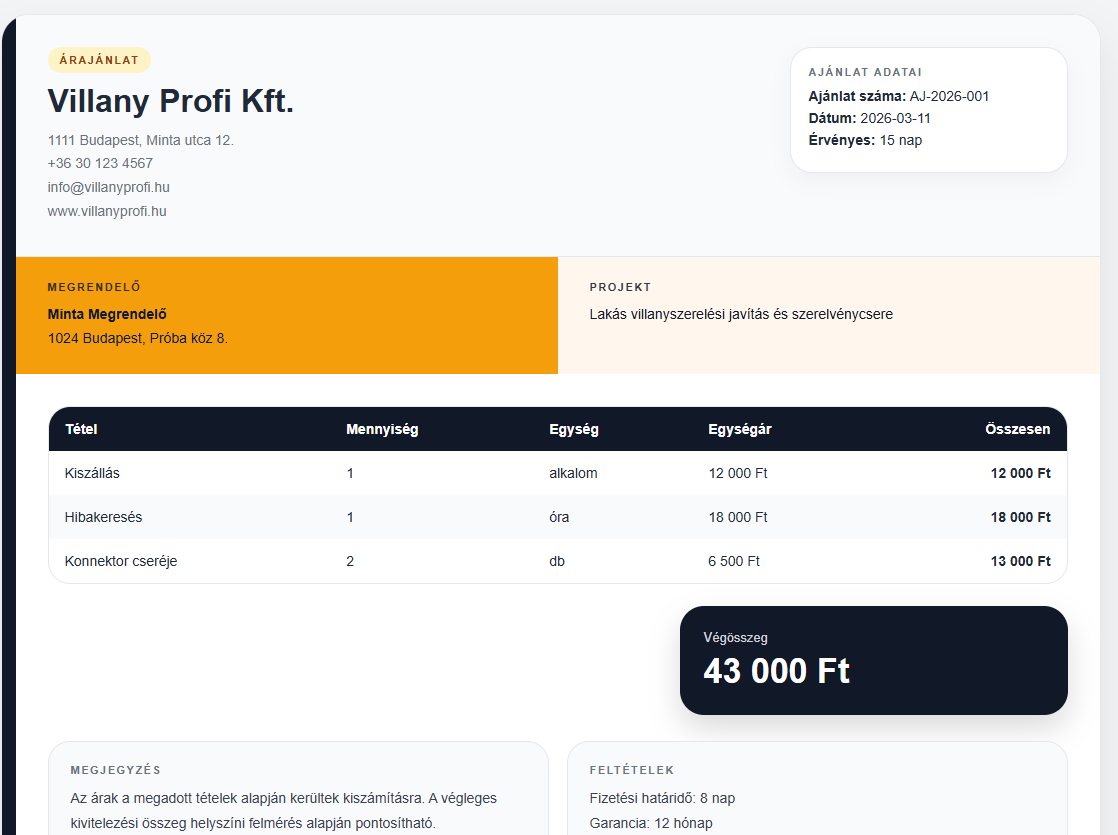Click the Mennyiség column header
The height and width of the screenshot is (835, 1118).
click(382, 429)
